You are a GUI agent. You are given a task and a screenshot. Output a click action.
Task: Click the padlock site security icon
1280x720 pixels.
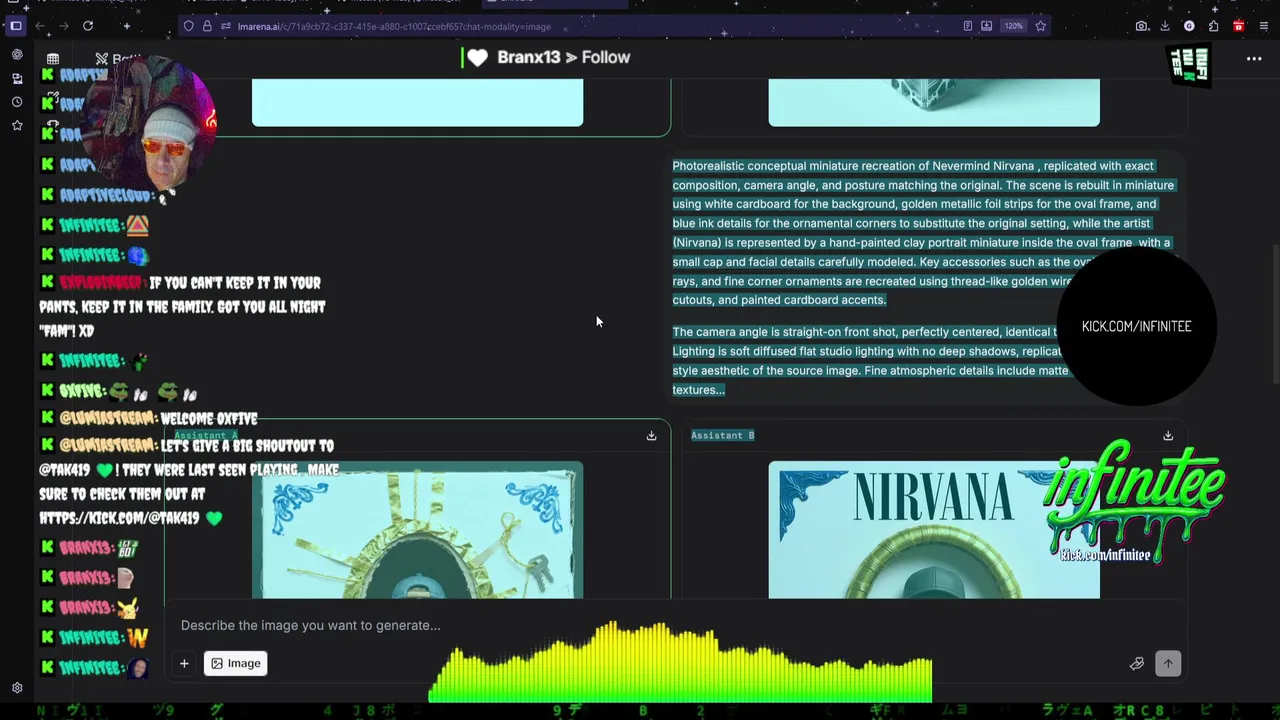click(x=207, y=26)
